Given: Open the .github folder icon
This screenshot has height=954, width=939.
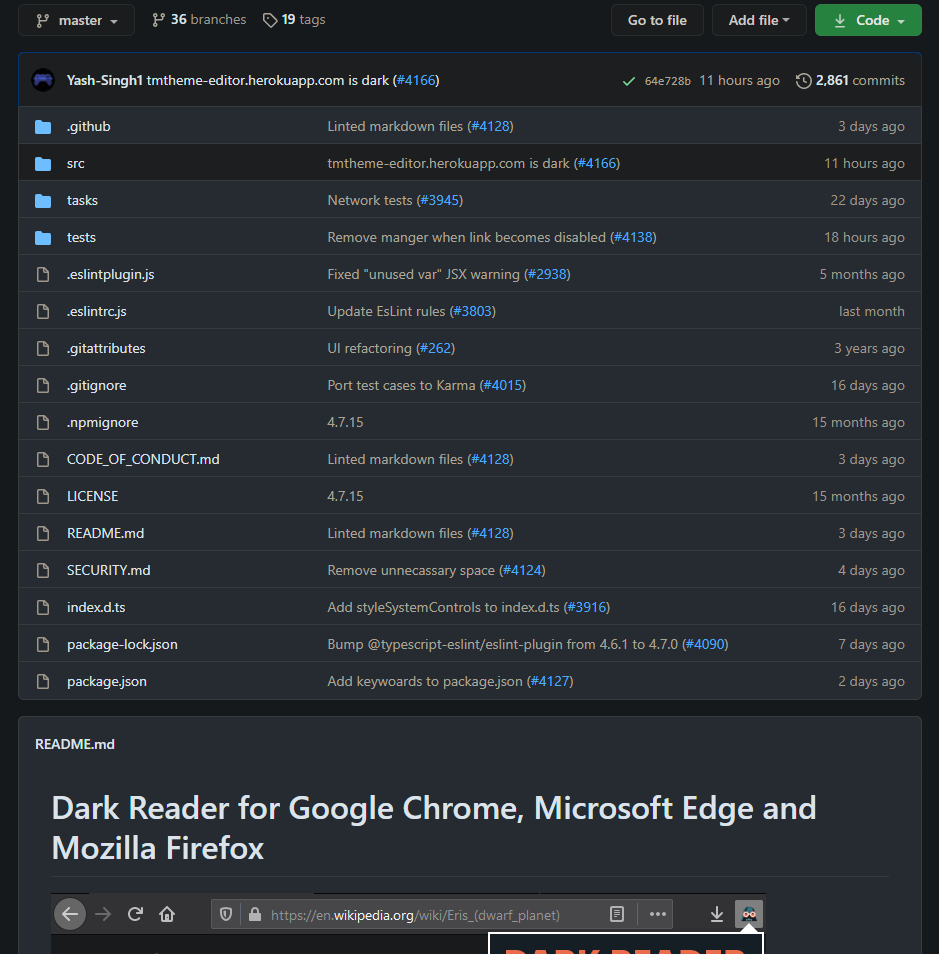Looking at the screenshot, I should click(x=43, y=126).
